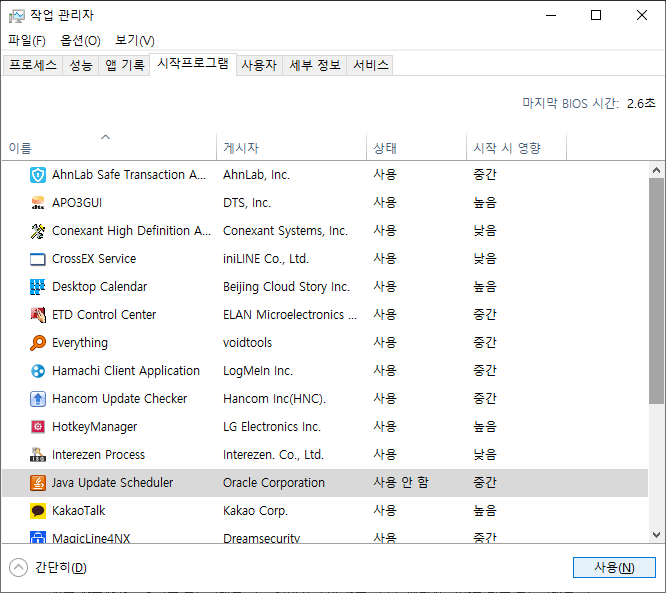This screenshot has height=593, width=666.
Task: Select the HotkeyManager entry name
Action: tap(94, 426)
